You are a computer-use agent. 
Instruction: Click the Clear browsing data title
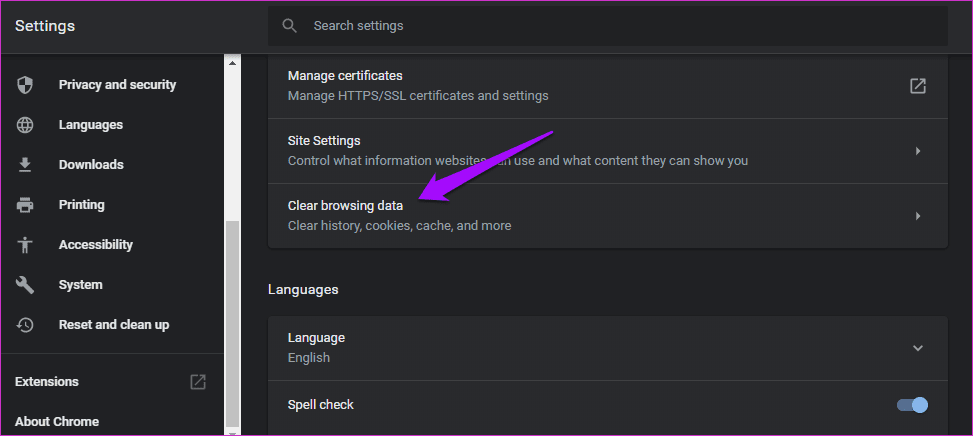(345, 205)
